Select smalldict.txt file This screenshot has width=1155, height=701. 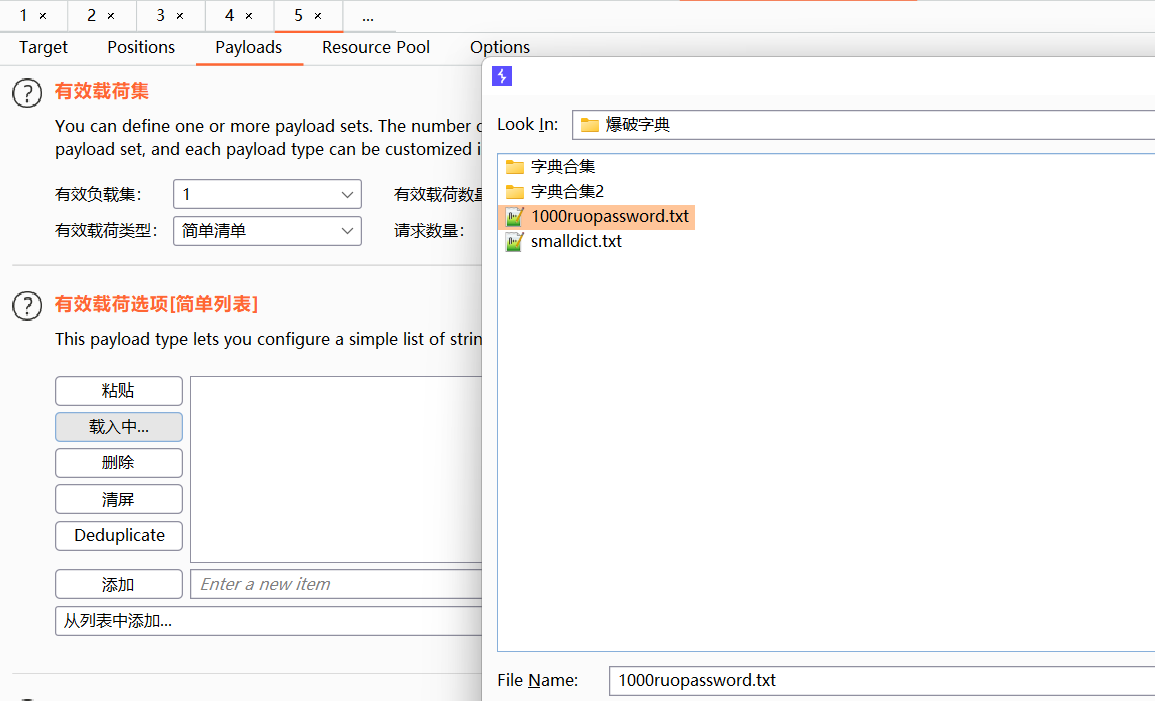[x=564, y=242]
